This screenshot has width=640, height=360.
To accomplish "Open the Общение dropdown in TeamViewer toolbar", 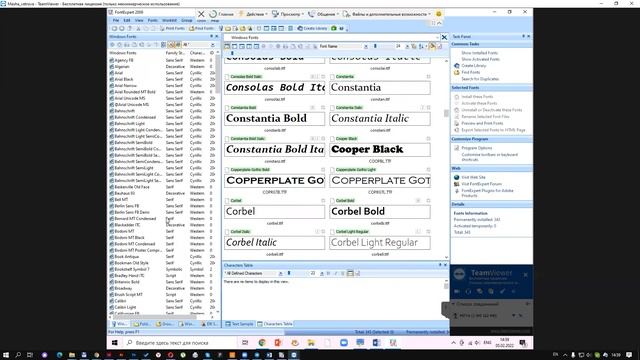I will click(x=324, y=14).
